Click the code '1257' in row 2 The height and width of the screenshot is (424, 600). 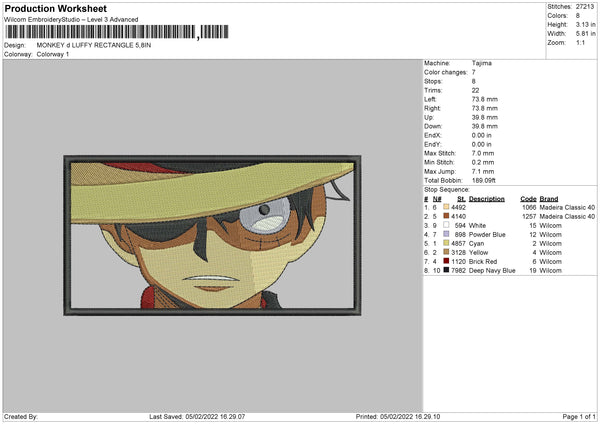pos(529,217)
